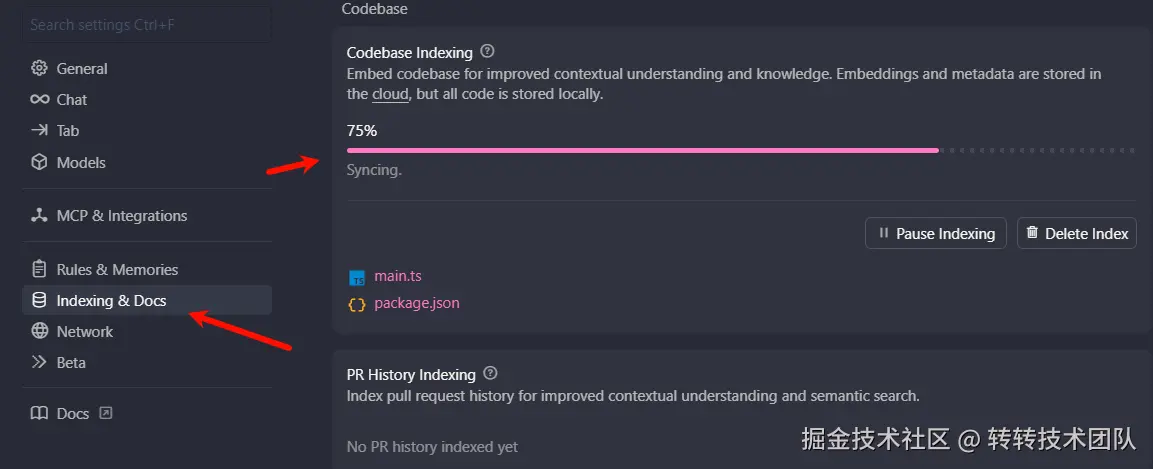Click the Chat infinity icon

click(39, 100)
